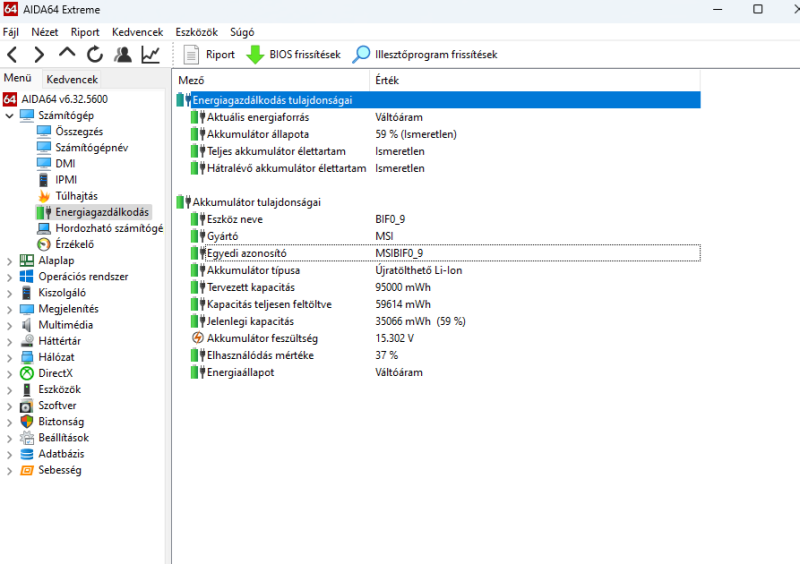The width and height of the screenshot is (800, 564).
Task: Click the Háttértár storage icon
Action: click(27, 341)
